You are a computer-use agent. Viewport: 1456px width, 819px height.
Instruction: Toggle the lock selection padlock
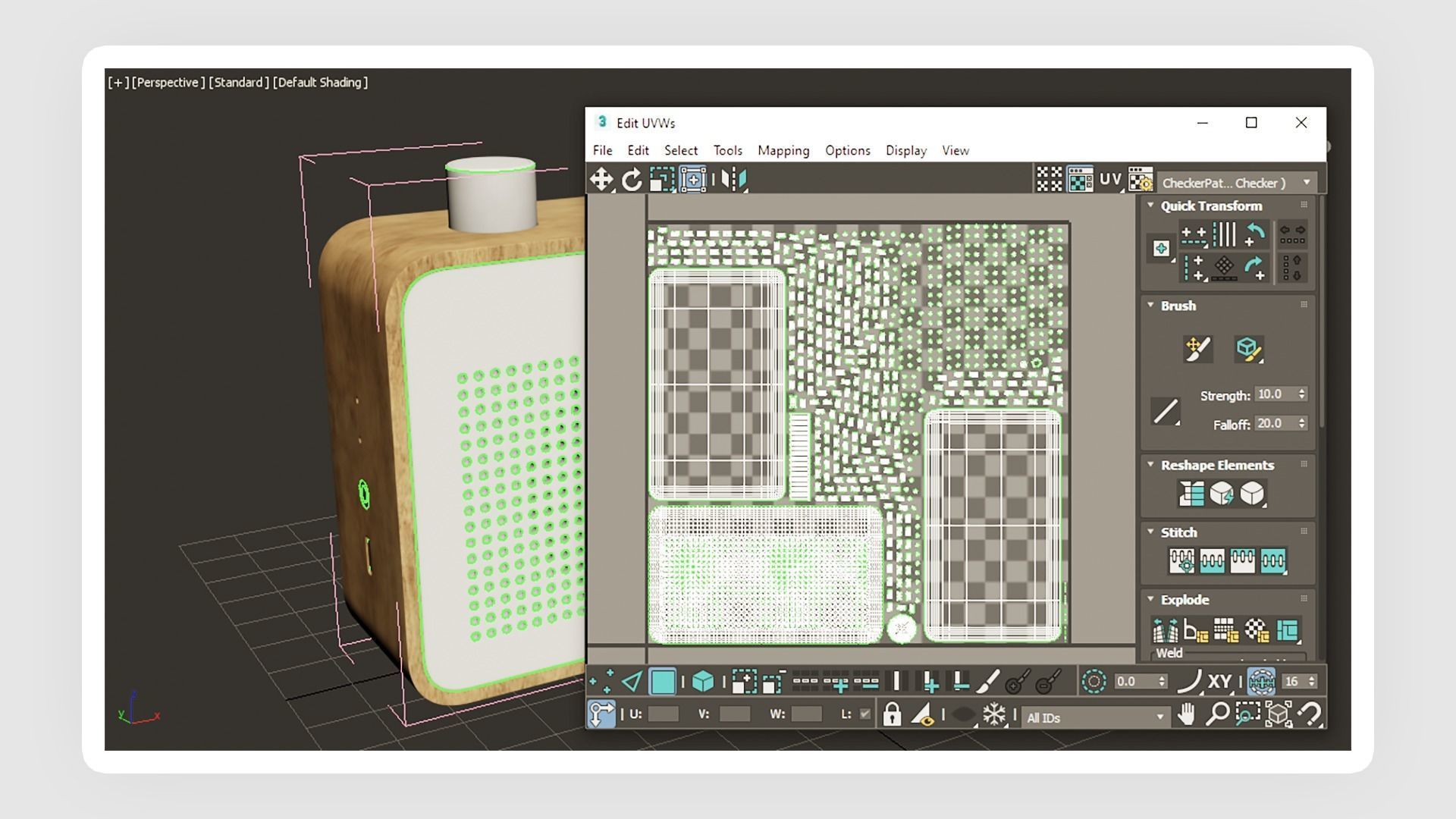(x=892, y=714)
